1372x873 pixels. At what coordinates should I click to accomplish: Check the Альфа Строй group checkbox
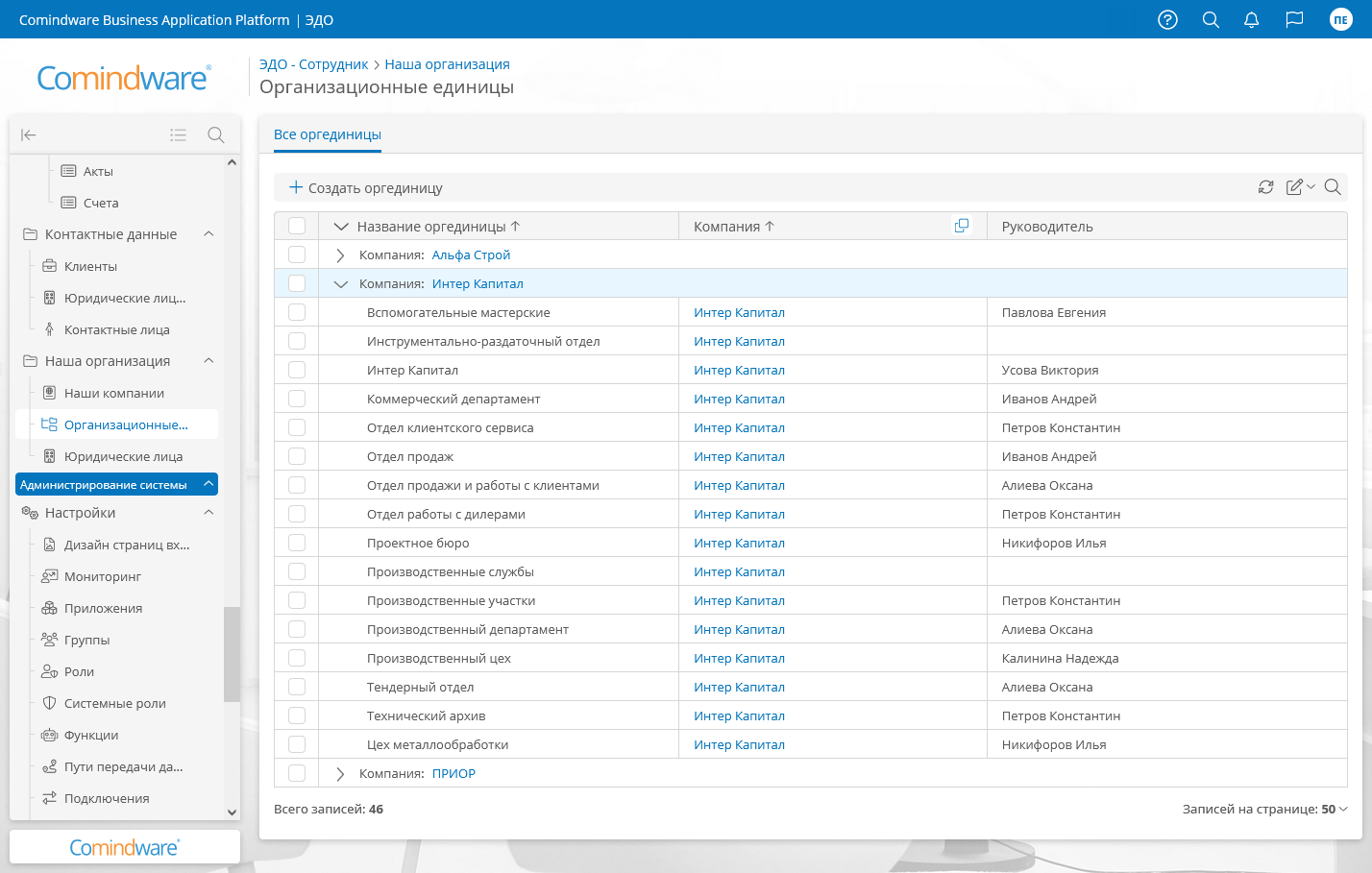point(297,255)
